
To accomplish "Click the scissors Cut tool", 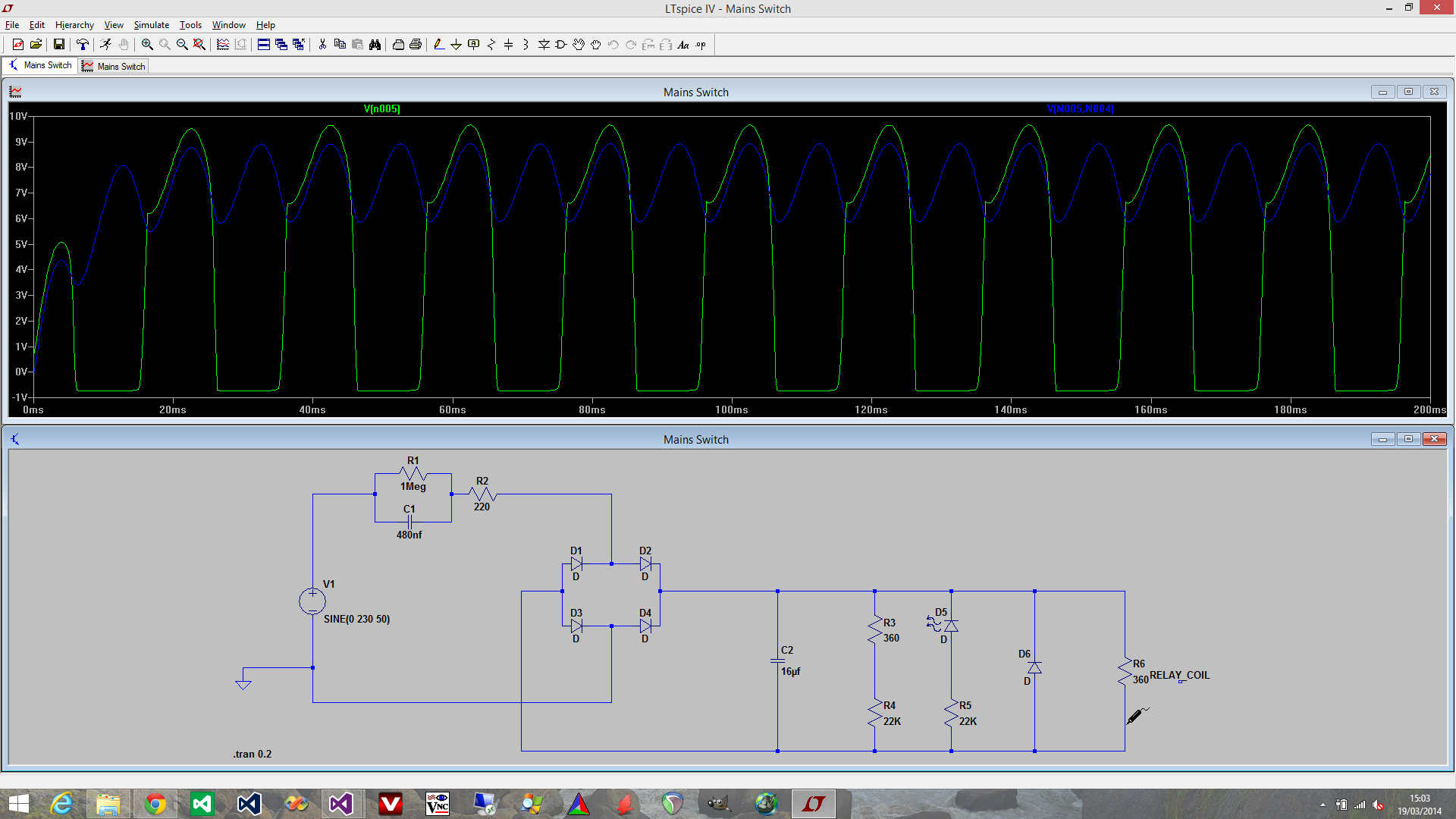I will coord(322,45).
